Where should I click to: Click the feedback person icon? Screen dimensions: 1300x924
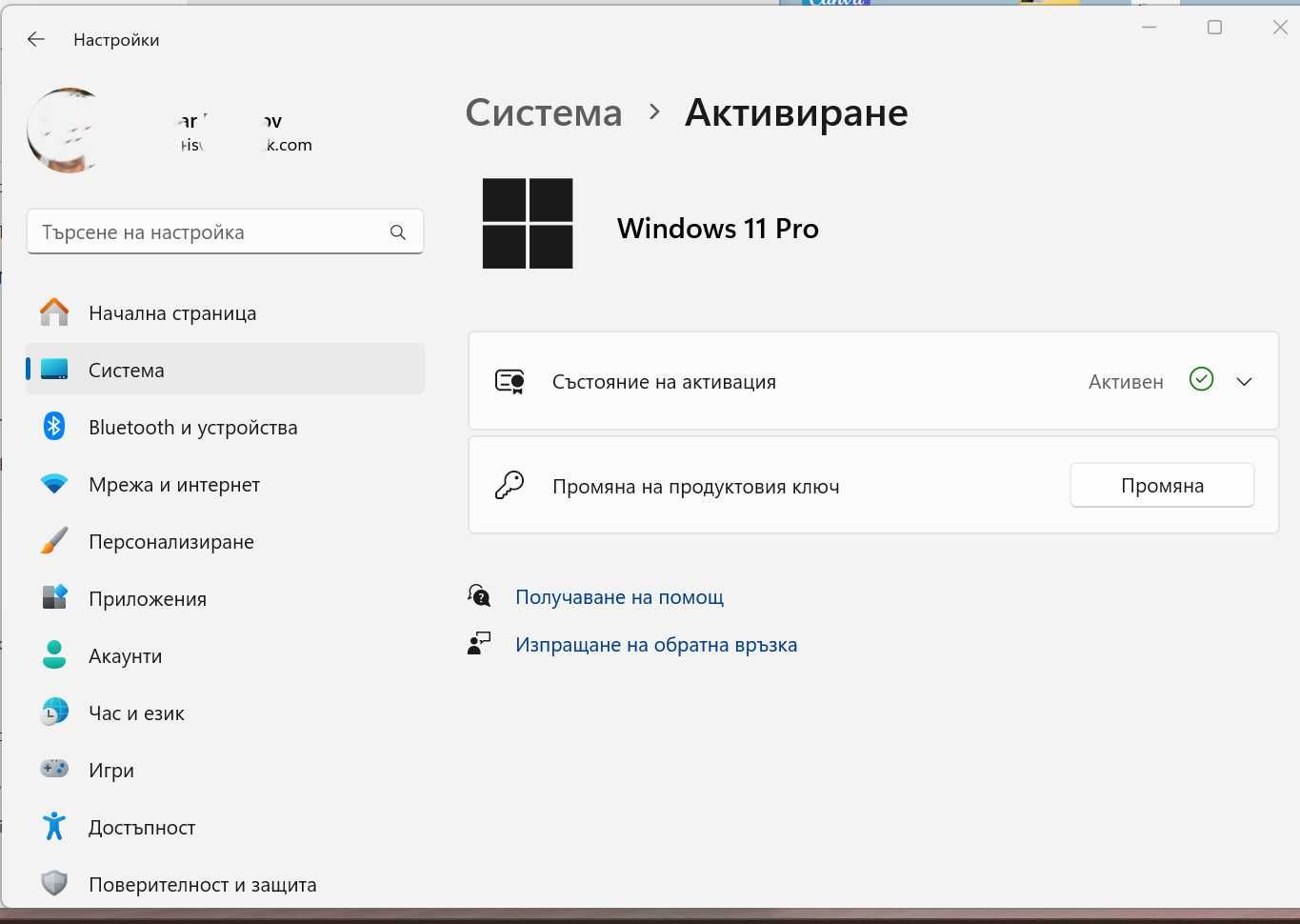479,644
